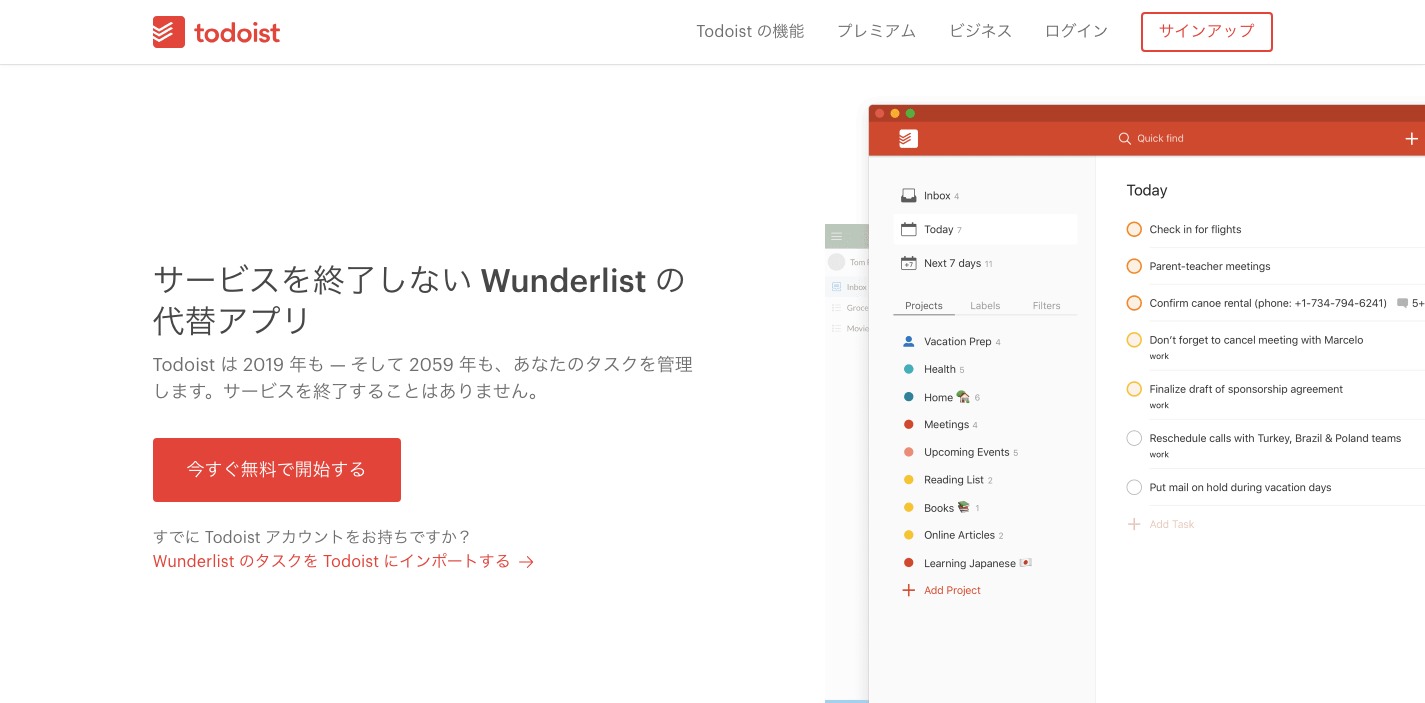Open the Online Articles project
The image size is (1425, 703).
click(x=959, y=535)
